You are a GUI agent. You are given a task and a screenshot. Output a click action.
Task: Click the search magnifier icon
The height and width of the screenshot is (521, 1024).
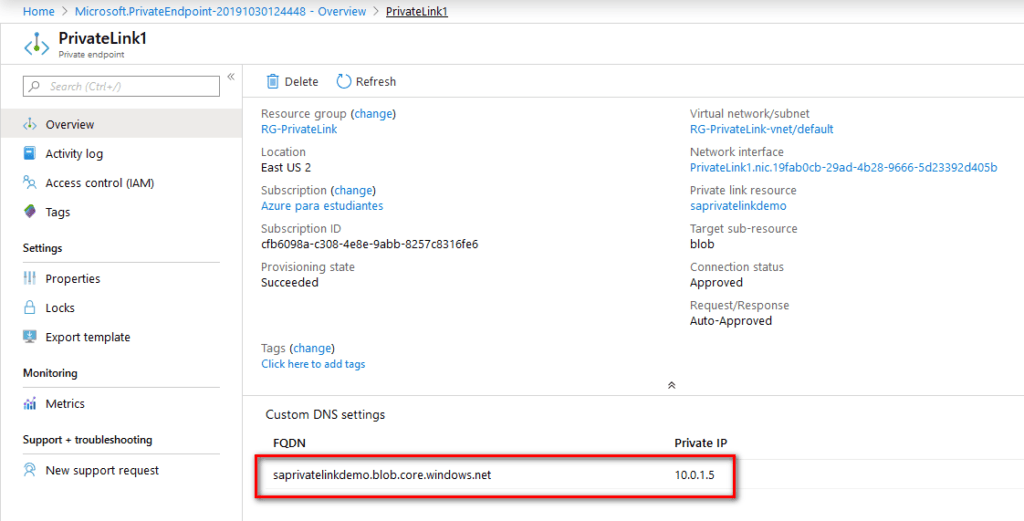(34, 86)
